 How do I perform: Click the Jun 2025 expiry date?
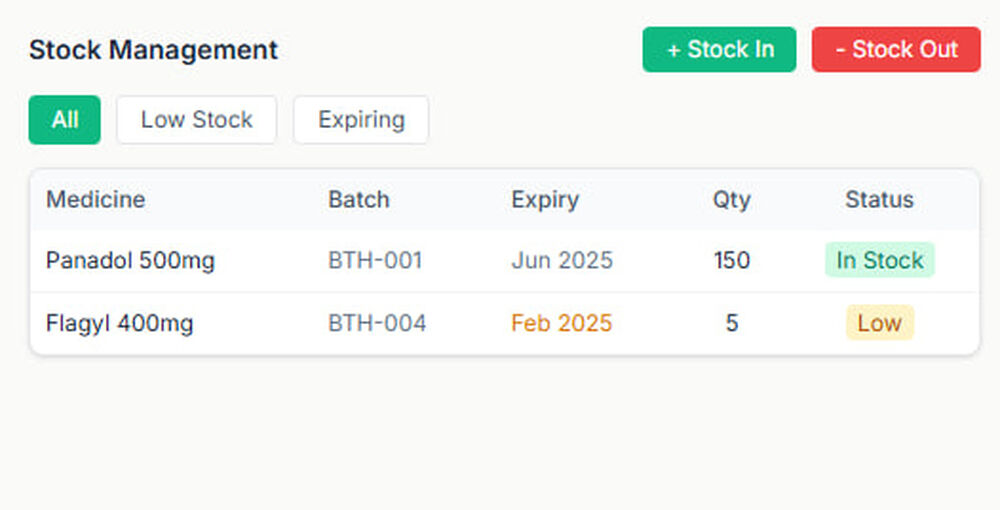click(x=562, y=261)
